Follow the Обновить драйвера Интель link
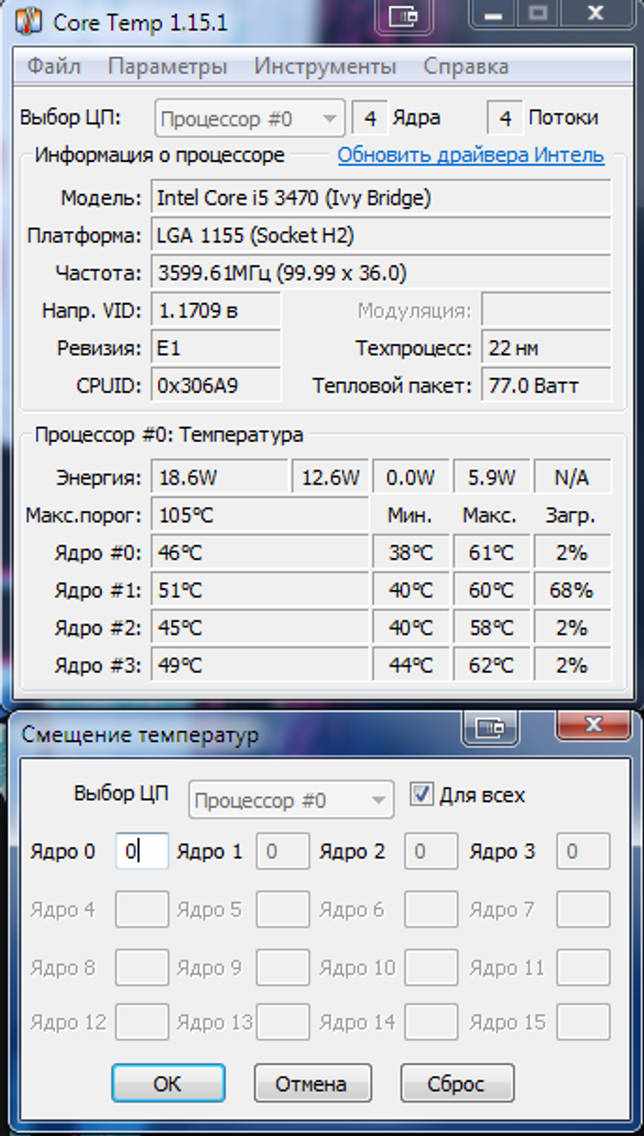This screenshot has width=644, height=1136. point(471,154)
